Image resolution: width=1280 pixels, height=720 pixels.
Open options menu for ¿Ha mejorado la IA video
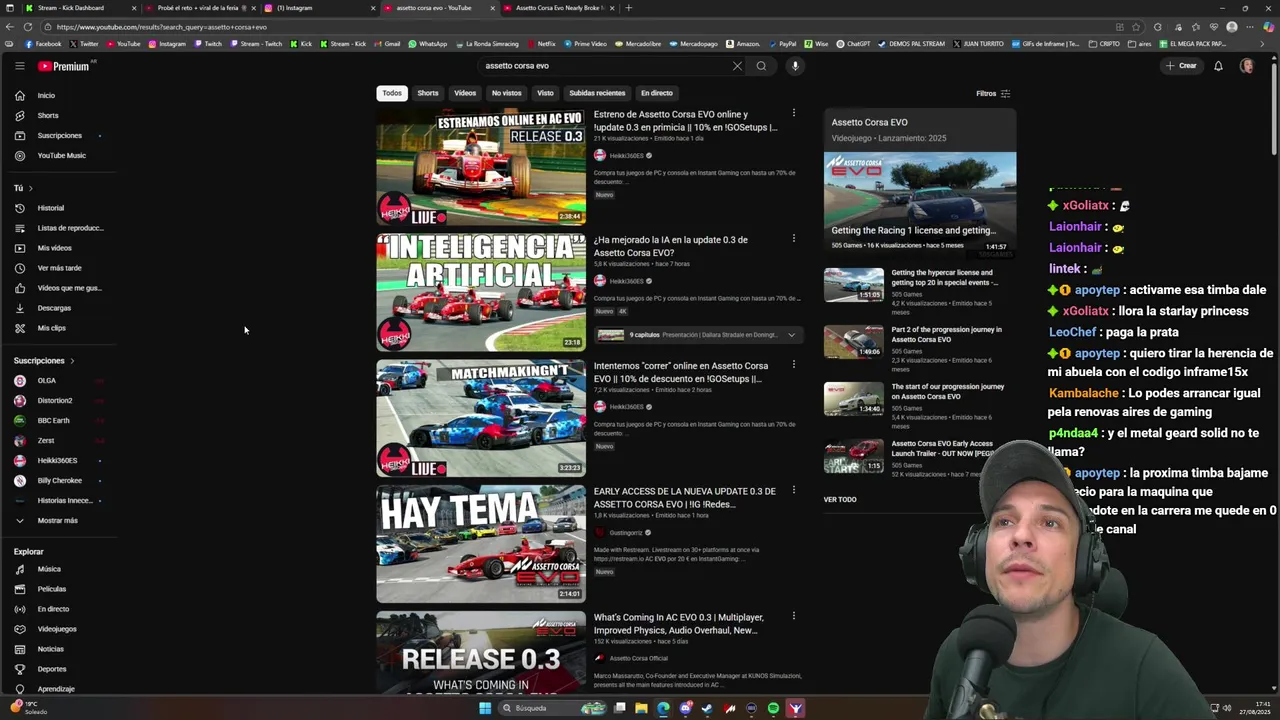click(794, 238)
